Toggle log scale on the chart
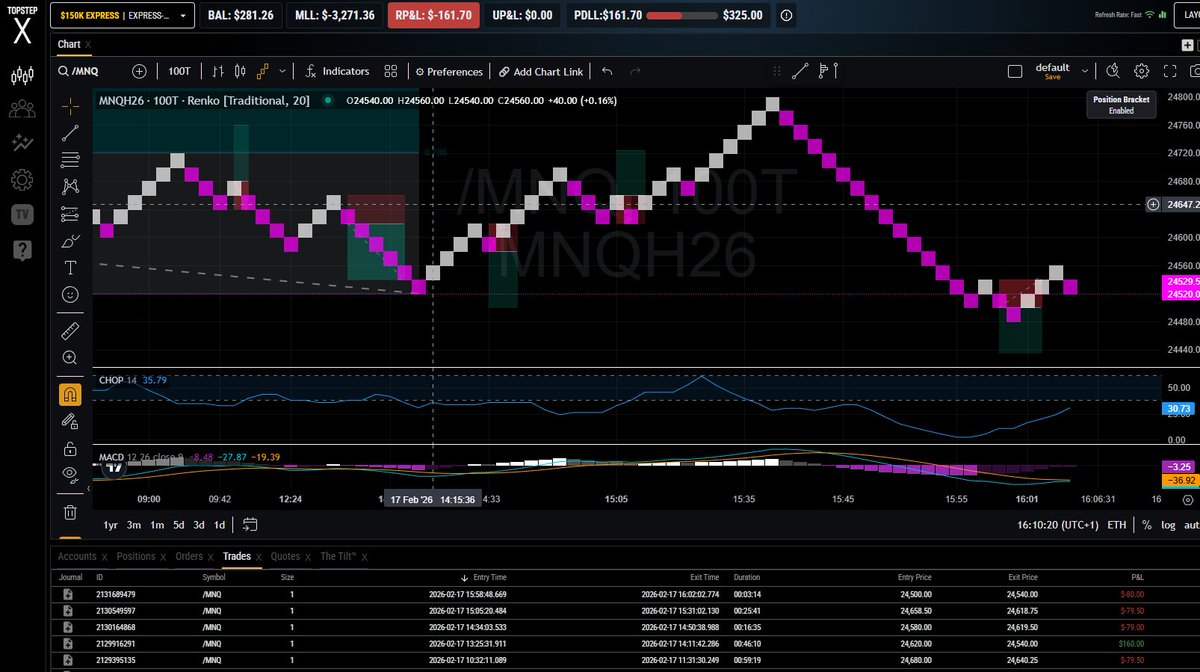This screenshot has height=672, width=1200. pos(1168,523)
